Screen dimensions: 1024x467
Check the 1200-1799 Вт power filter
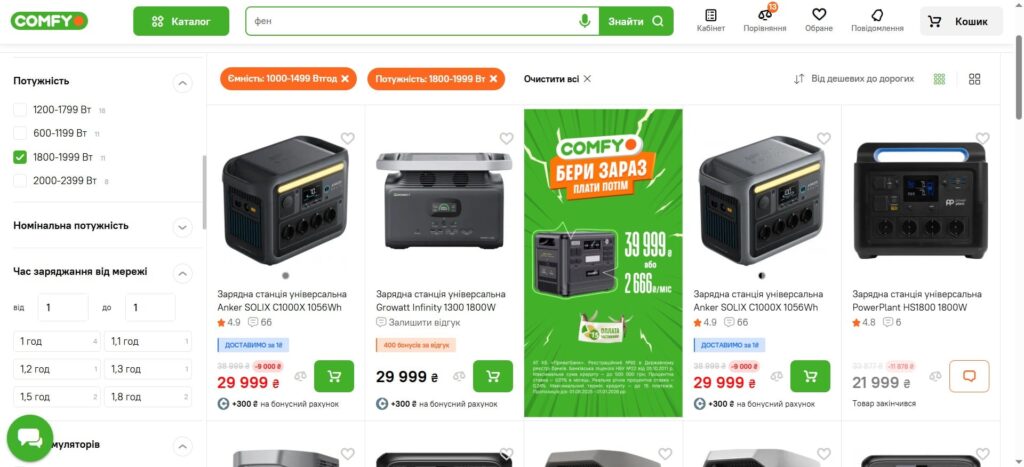coord(20,110)
